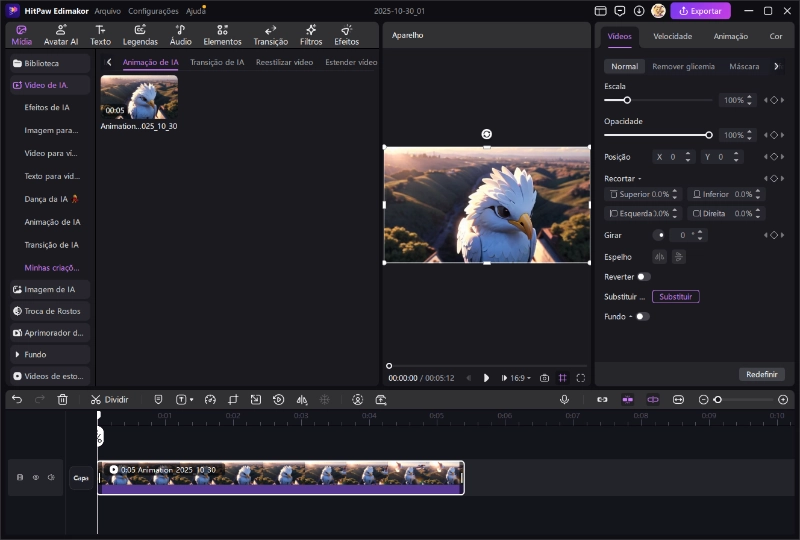The width and height of the screenshot is (800, 540).
Task: Click the Dividir split tool
Action: [x=109, y=399]
